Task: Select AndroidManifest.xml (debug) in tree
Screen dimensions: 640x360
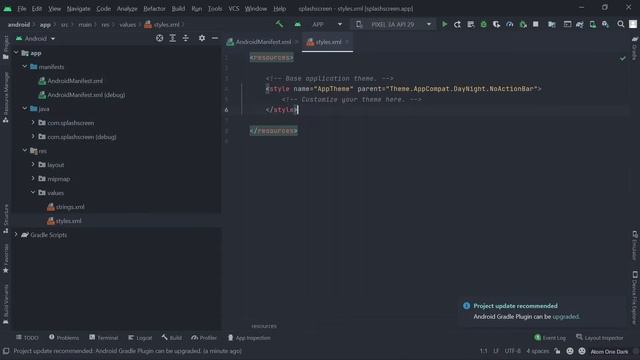Action: 86,95
